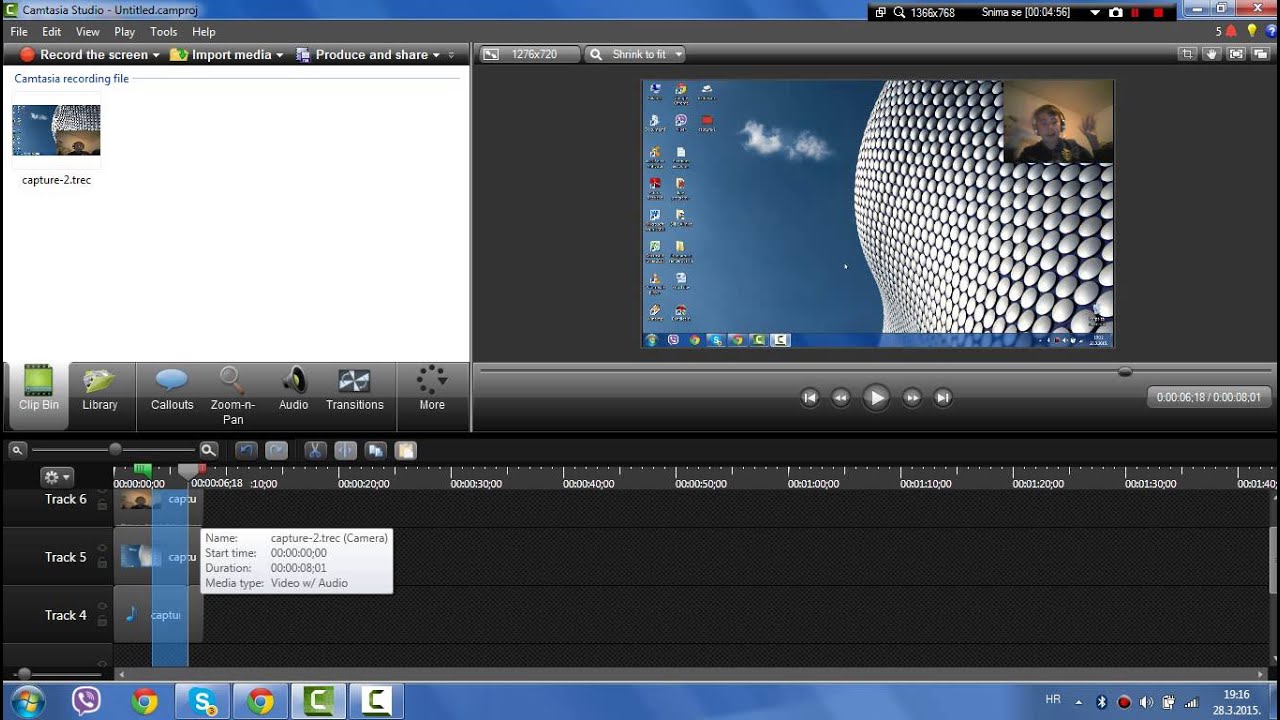
Task: Zoom out the timeline magnifier
Action: click(18, 450)
